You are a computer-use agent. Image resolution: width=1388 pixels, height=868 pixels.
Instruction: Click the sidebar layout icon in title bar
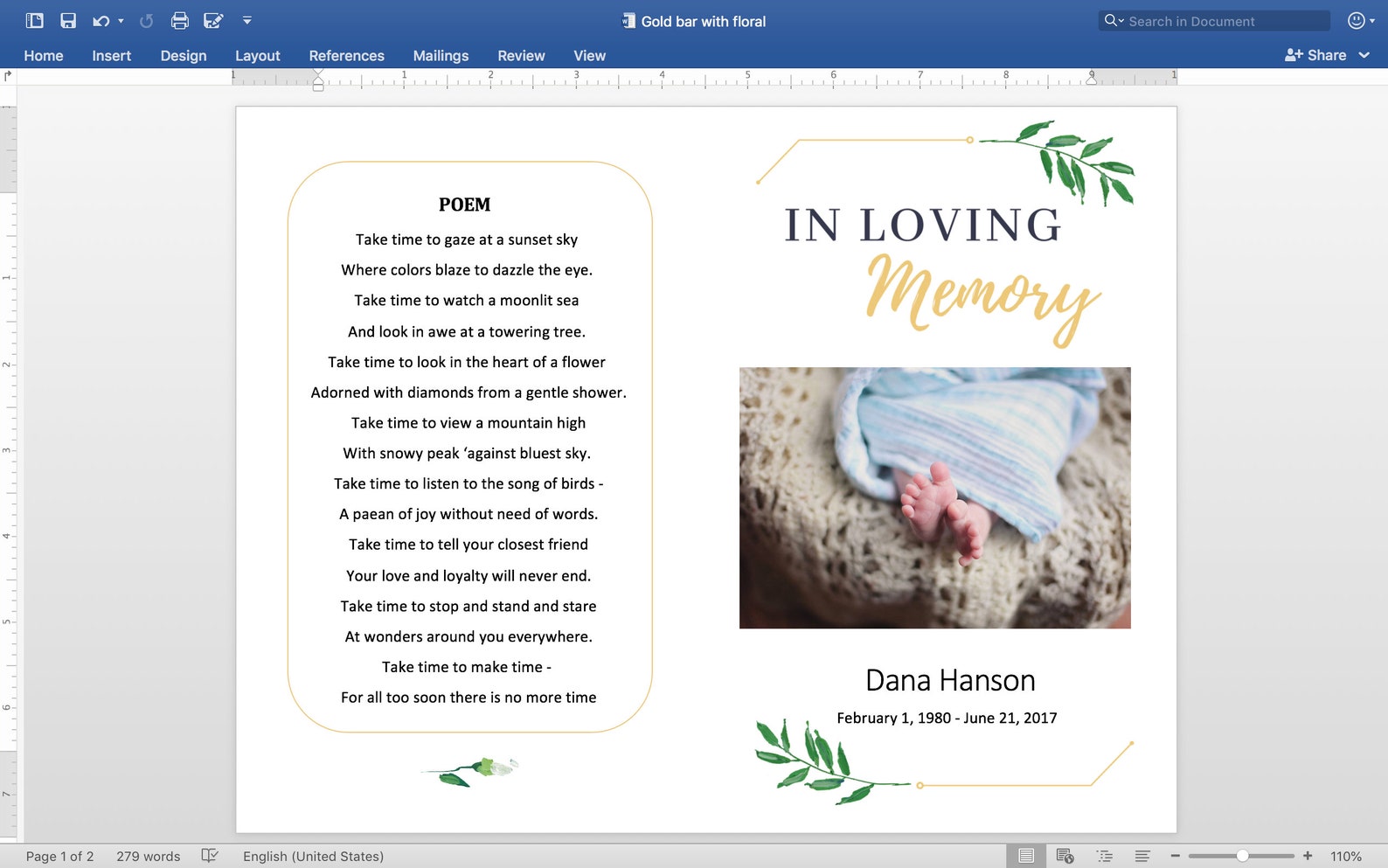pyautogui.click(x=35, y=20)
